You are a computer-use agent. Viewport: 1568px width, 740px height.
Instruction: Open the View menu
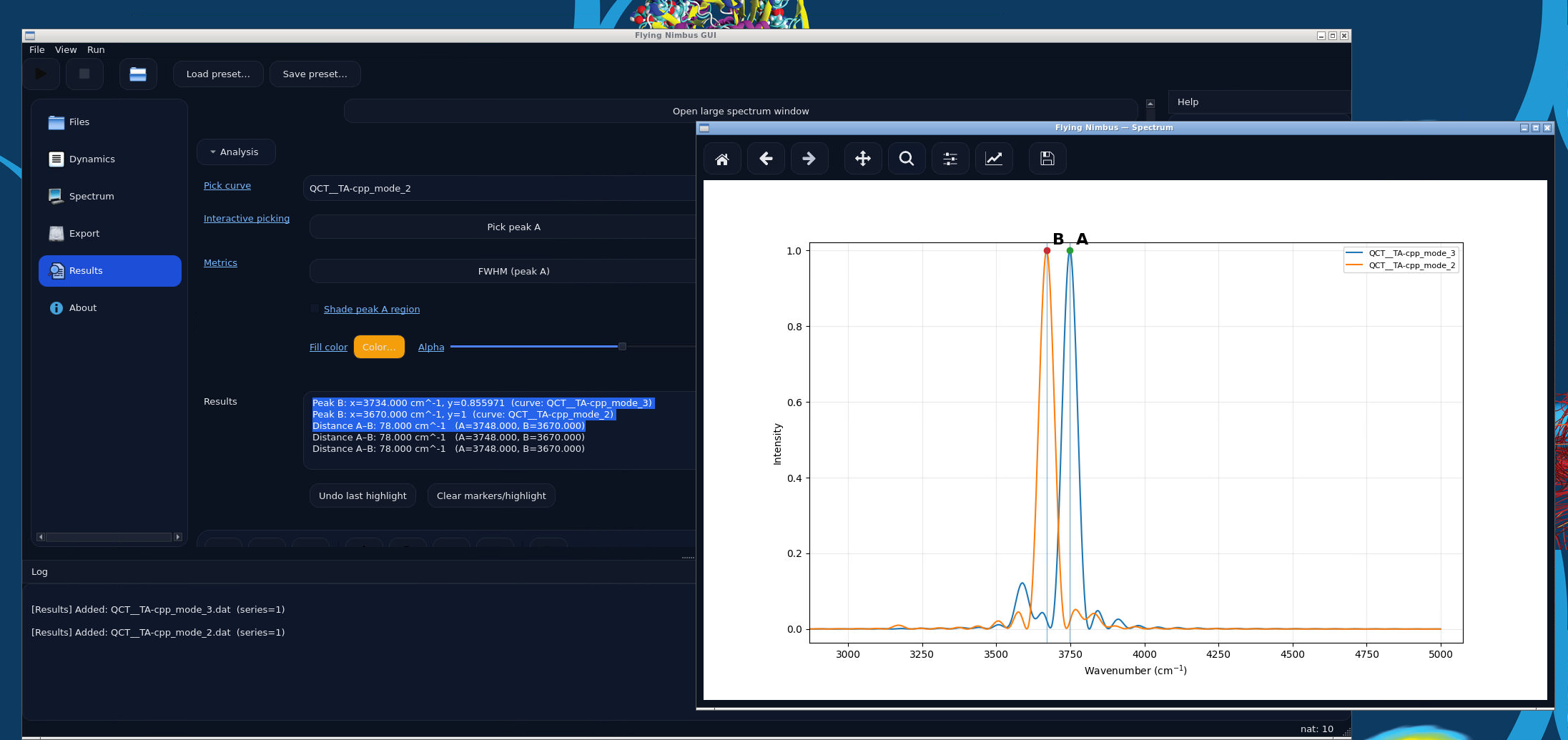66,49
